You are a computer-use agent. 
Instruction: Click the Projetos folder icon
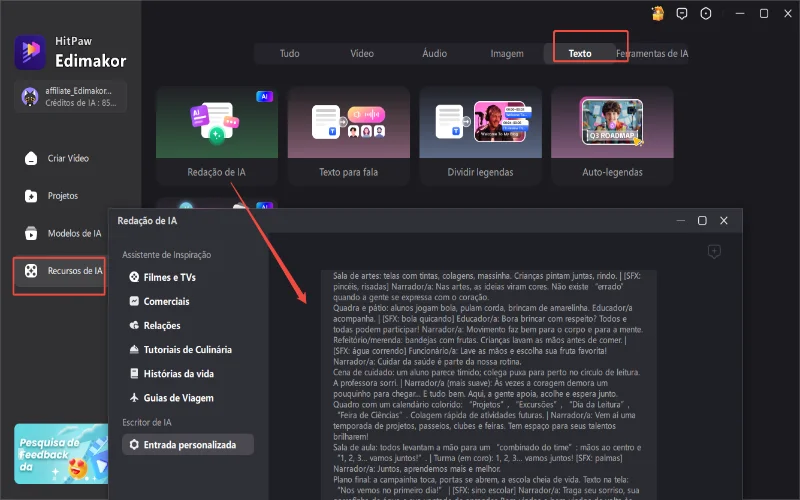31,196
